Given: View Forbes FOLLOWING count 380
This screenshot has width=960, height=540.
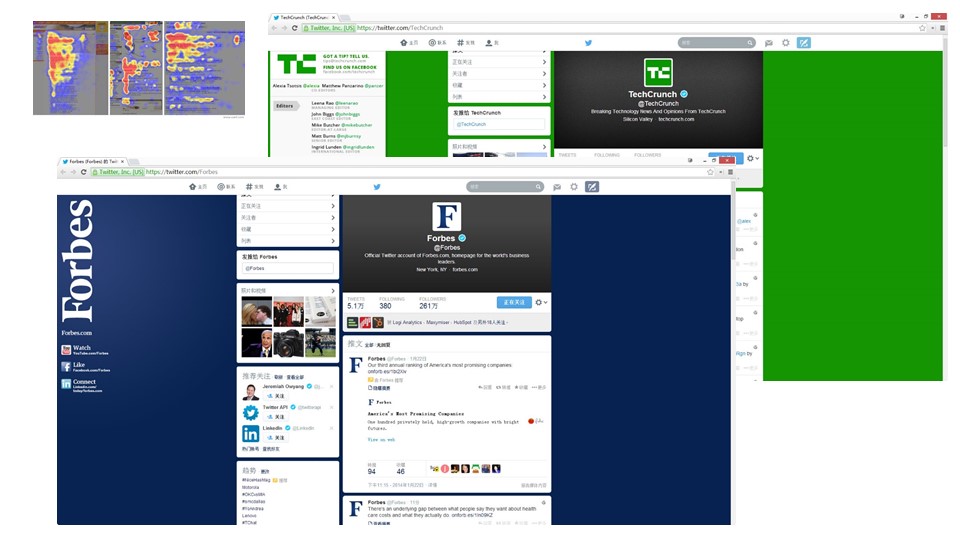Looking at the screenshot, I should point(391,303).
